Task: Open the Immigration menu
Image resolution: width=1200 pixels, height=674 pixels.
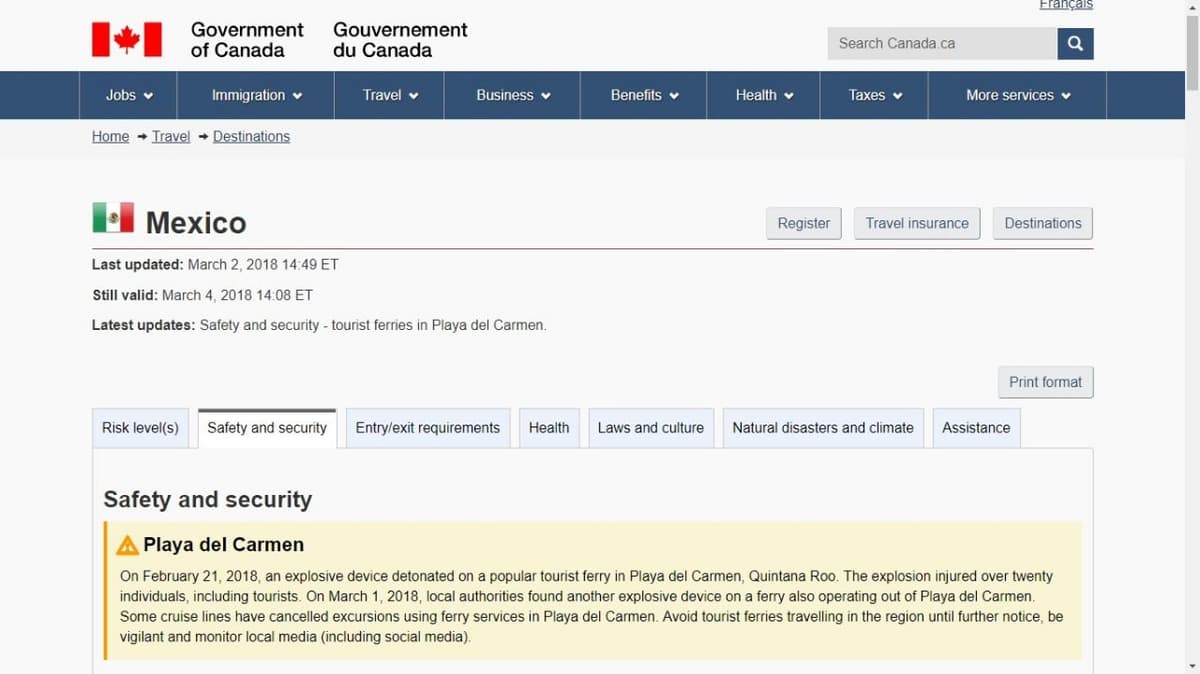Action: click(x=256, y=95)
